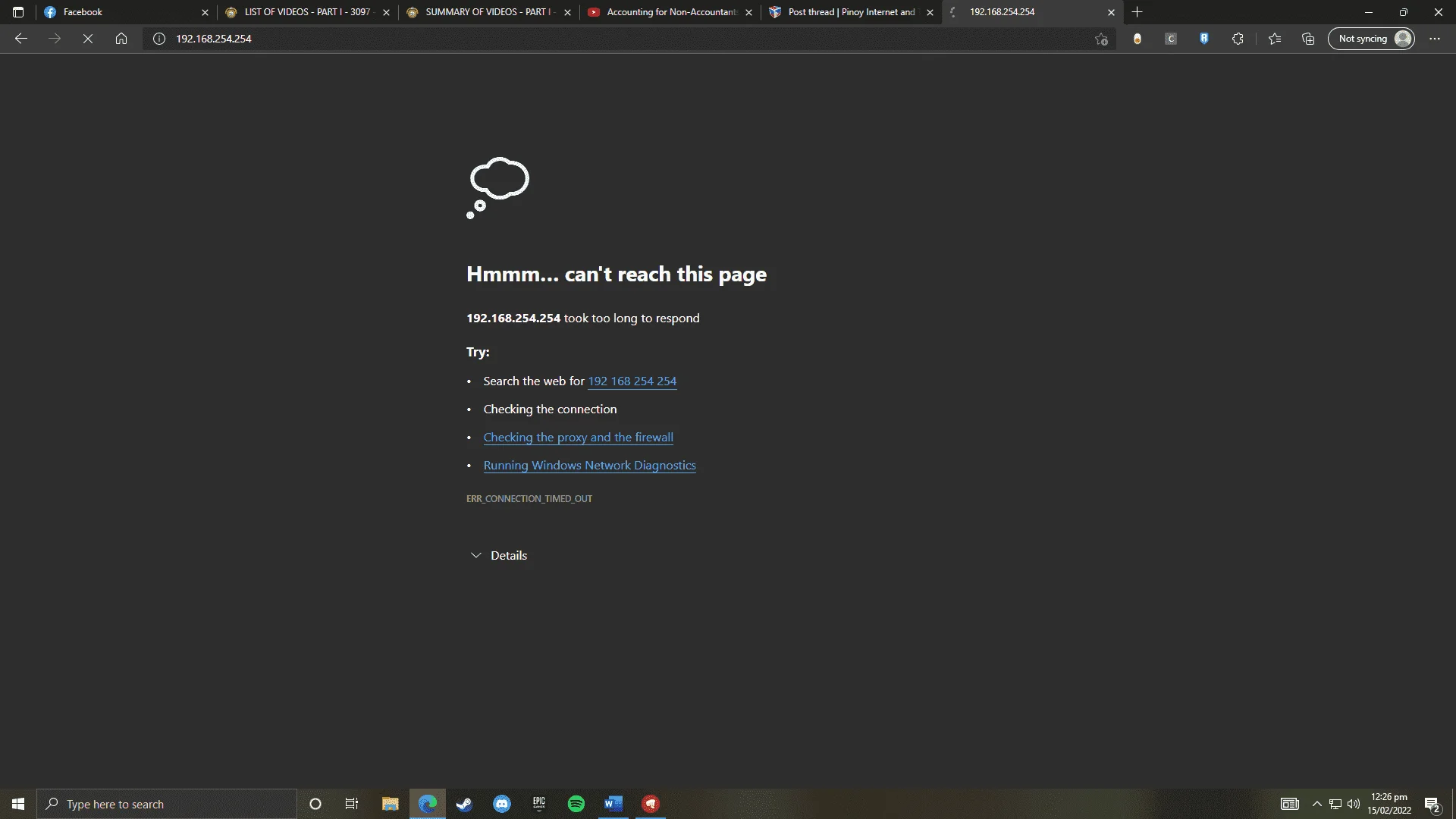Open the Windows Start menu
The height and width of the screenshot is (819, 1456).
point(18,804)
